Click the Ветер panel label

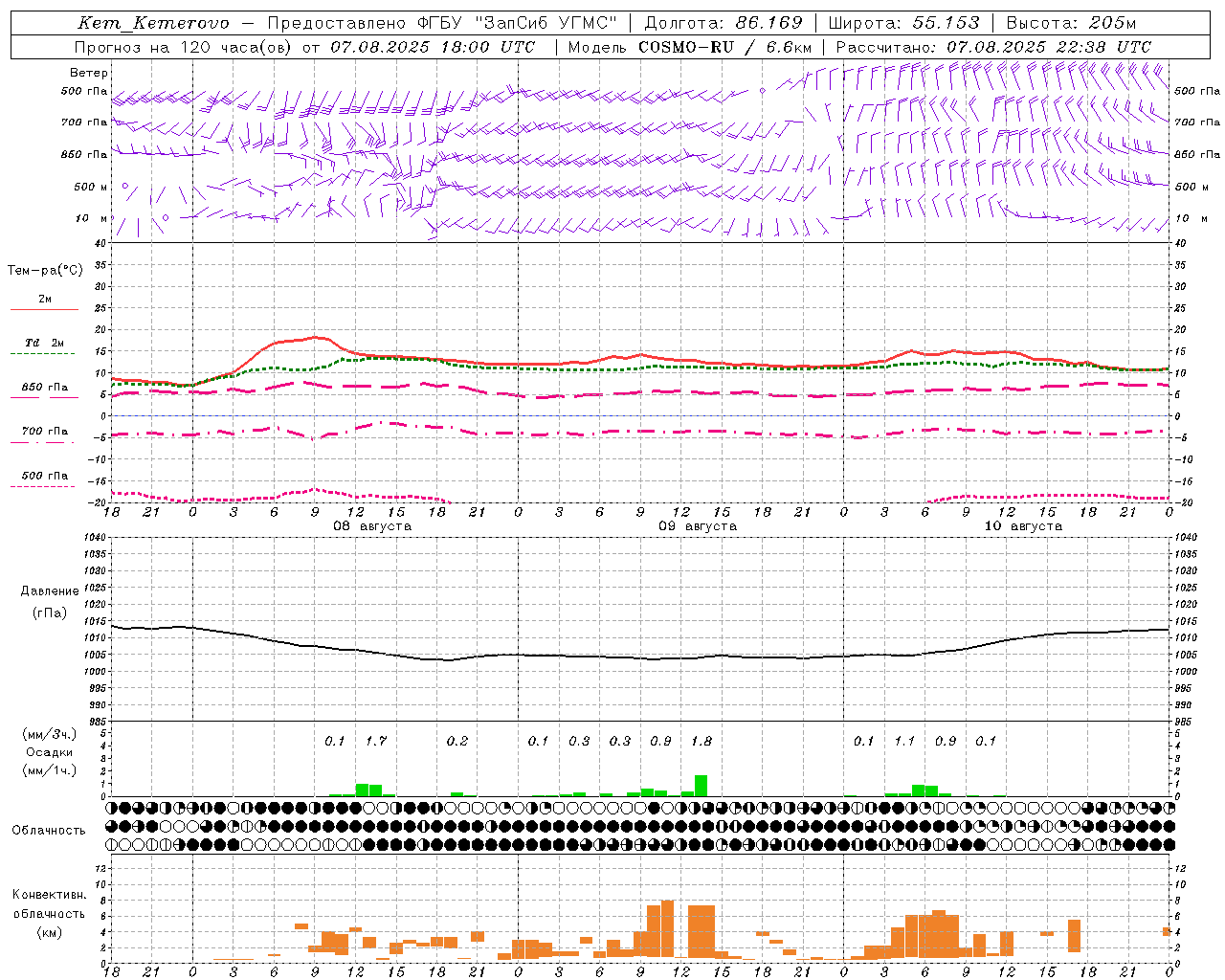(89, 73)
